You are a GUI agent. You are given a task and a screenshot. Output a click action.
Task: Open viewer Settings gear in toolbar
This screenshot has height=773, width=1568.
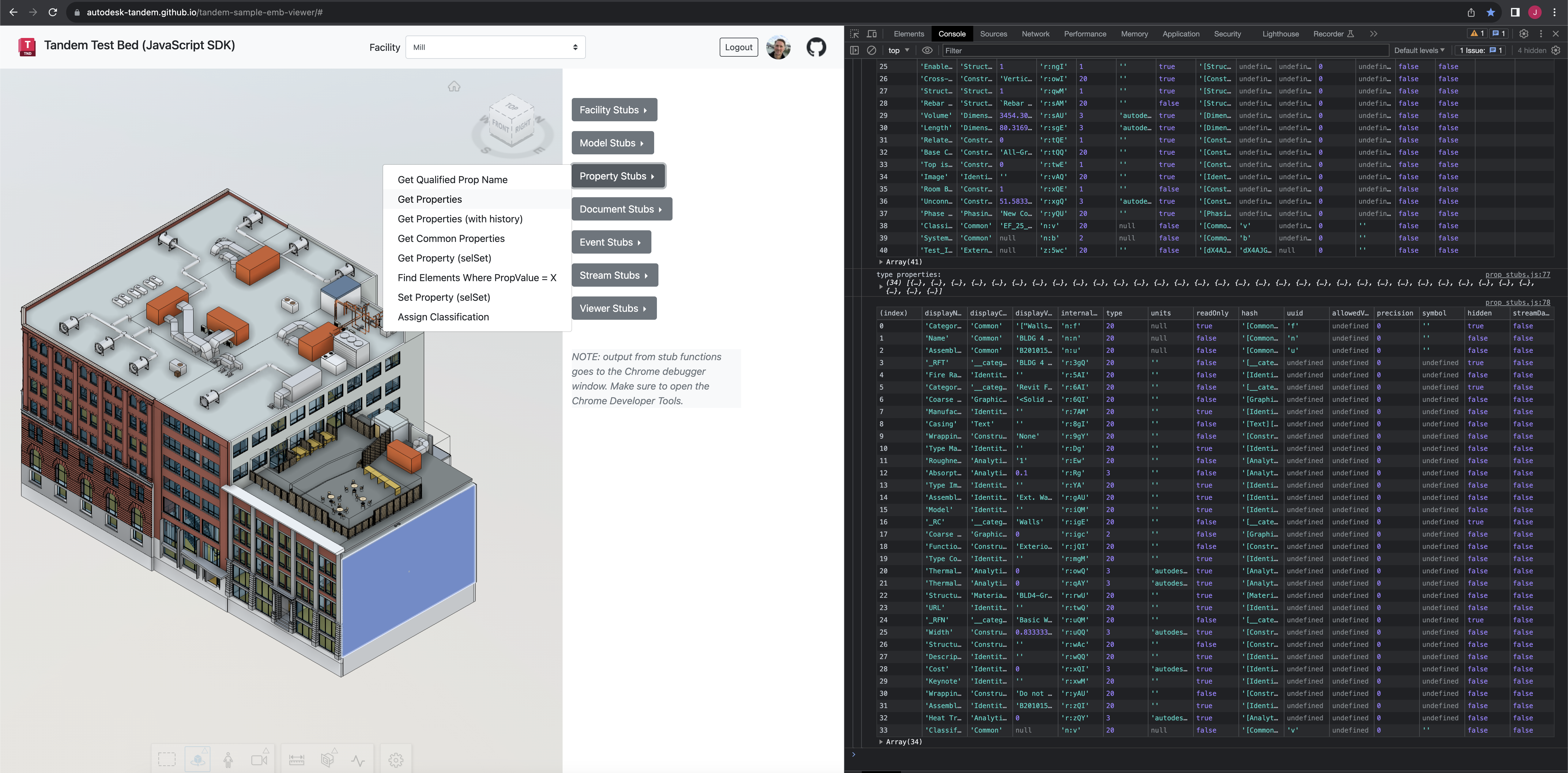pyautogui.click(x=396, y=760)
